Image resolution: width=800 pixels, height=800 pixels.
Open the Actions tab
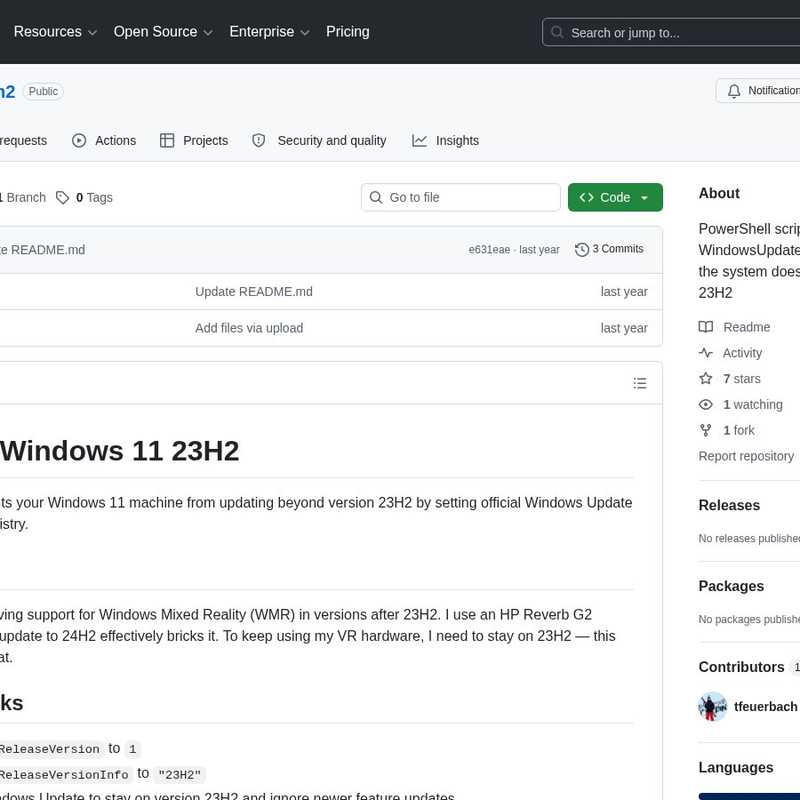tap(104, 140)
